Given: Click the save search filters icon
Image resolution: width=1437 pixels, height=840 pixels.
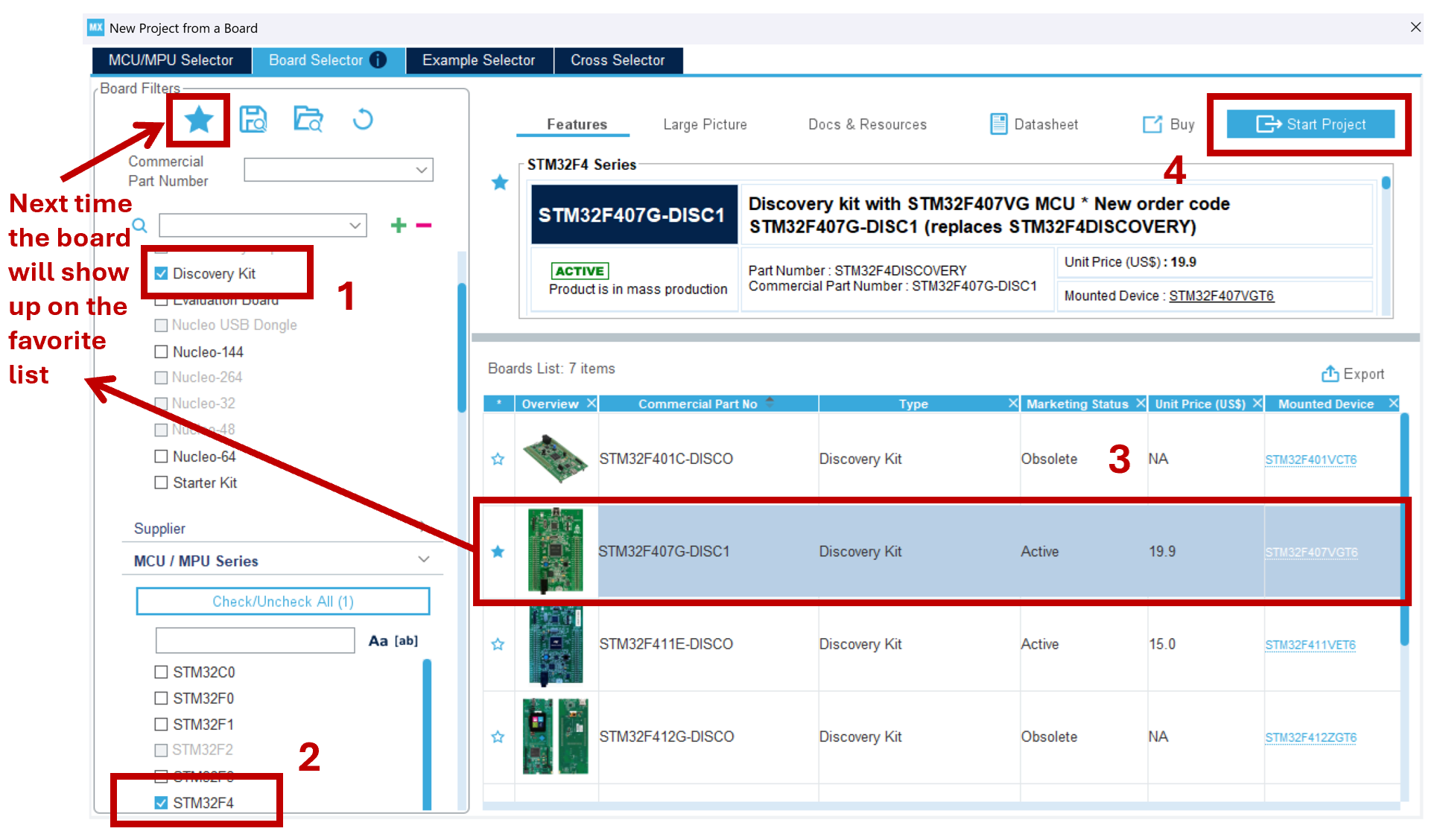Looking at the screenshot, I should tap(253, 119).
